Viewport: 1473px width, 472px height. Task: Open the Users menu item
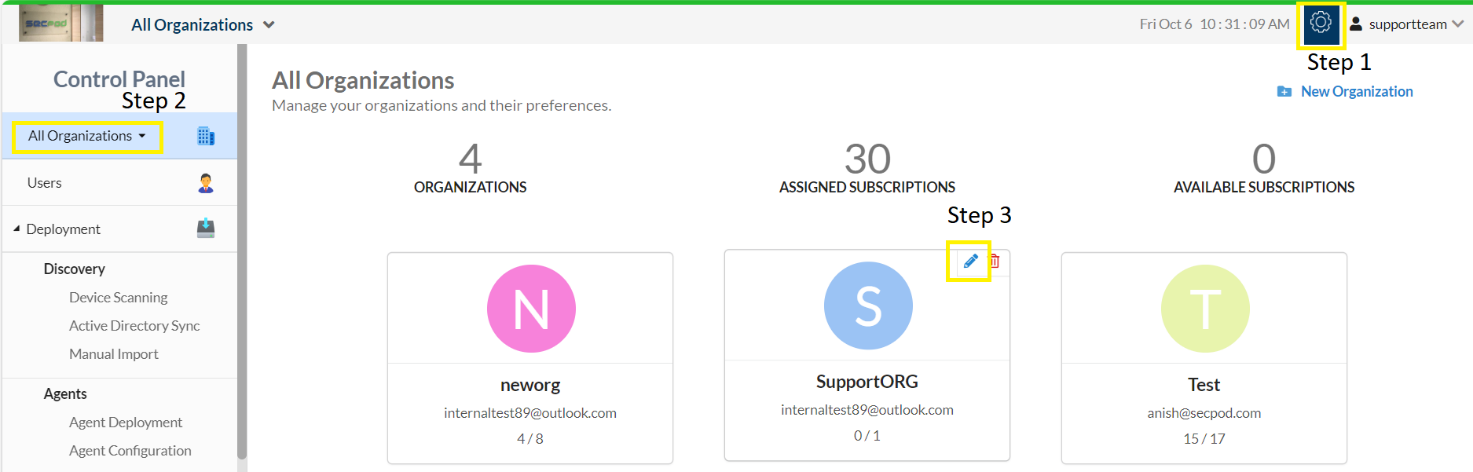[45, 183]
